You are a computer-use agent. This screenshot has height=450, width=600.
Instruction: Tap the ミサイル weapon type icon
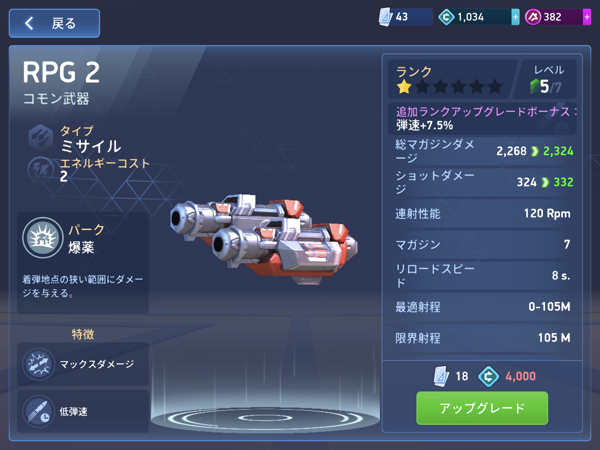click(x=41, y=137)
